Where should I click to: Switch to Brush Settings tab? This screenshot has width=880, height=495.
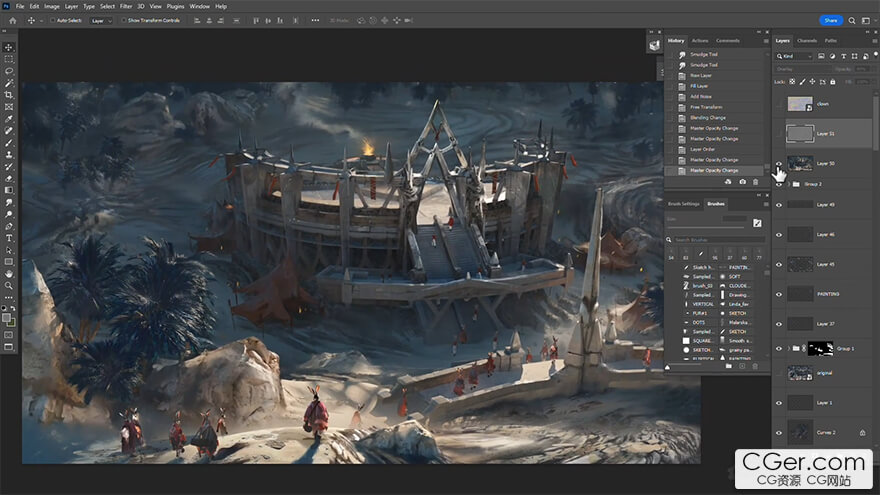click(x=684, y=204)
